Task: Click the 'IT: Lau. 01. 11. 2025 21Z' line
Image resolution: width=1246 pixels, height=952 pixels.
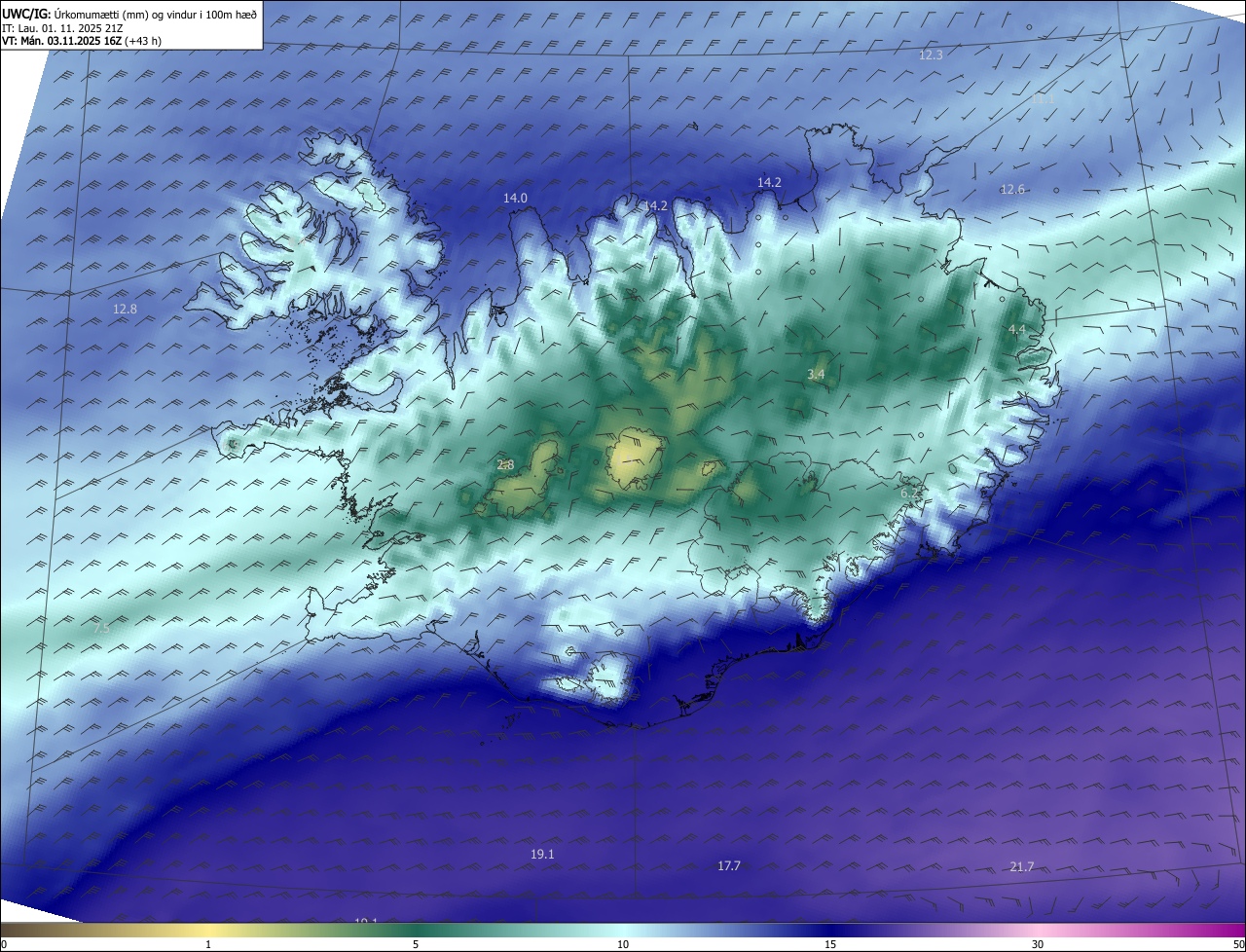Action: coord(64,28)
